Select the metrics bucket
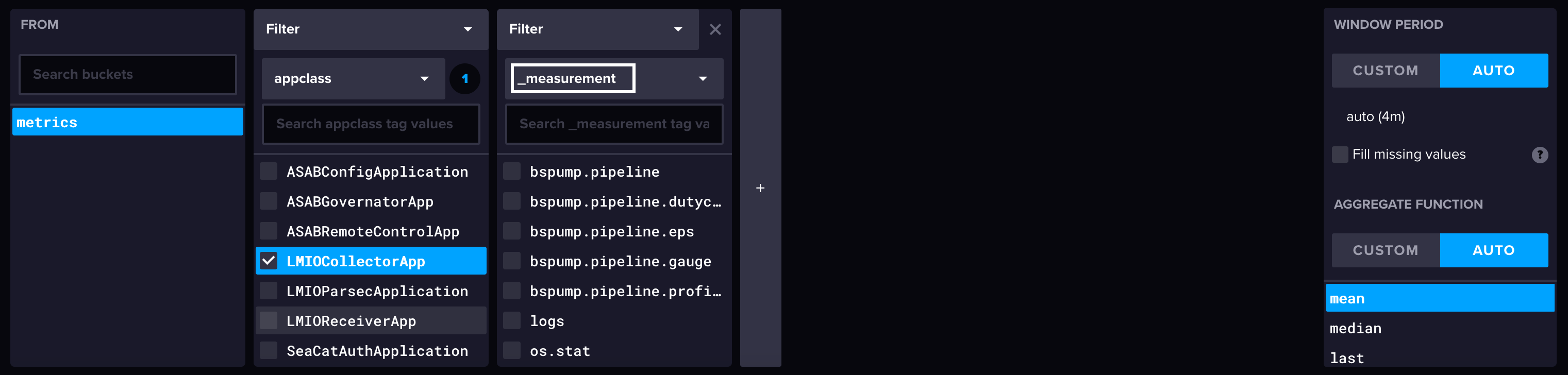Image resolution: width=1568 pixels, height=375 pixels. click(x=127, y=123)
